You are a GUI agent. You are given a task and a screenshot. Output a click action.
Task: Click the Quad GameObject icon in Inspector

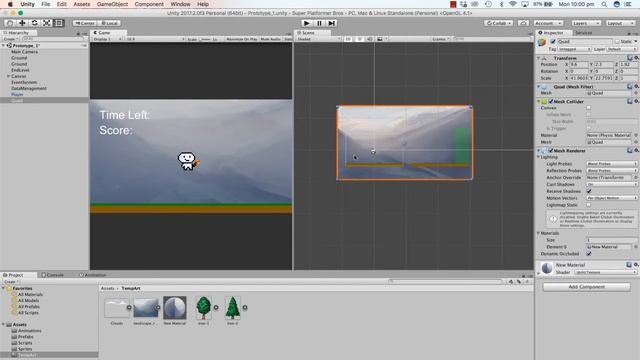(542, 42)
